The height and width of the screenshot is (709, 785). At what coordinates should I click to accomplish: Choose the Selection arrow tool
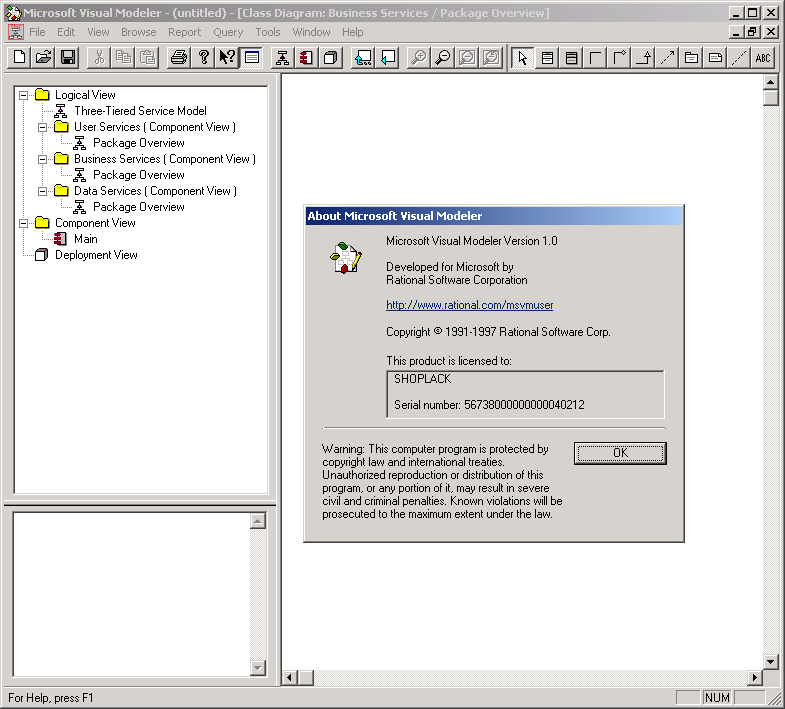point(523,58)
